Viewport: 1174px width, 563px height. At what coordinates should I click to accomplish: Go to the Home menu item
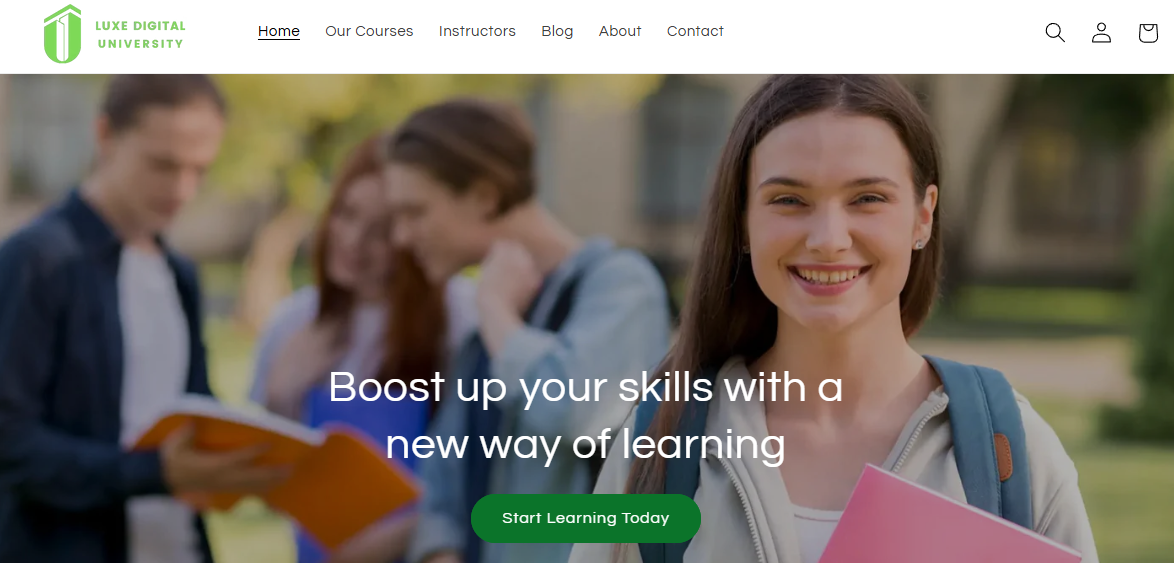coord(279,31)
